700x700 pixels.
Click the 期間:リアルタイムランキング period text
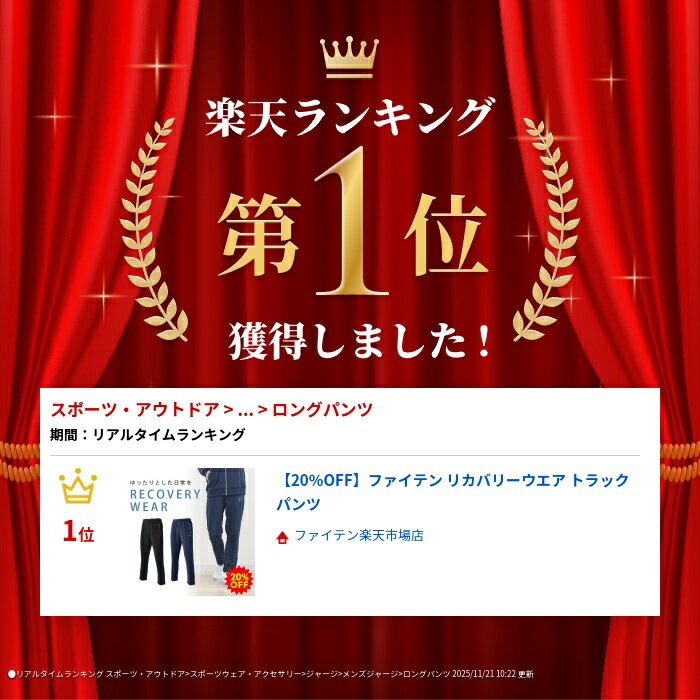coord(148,434)
